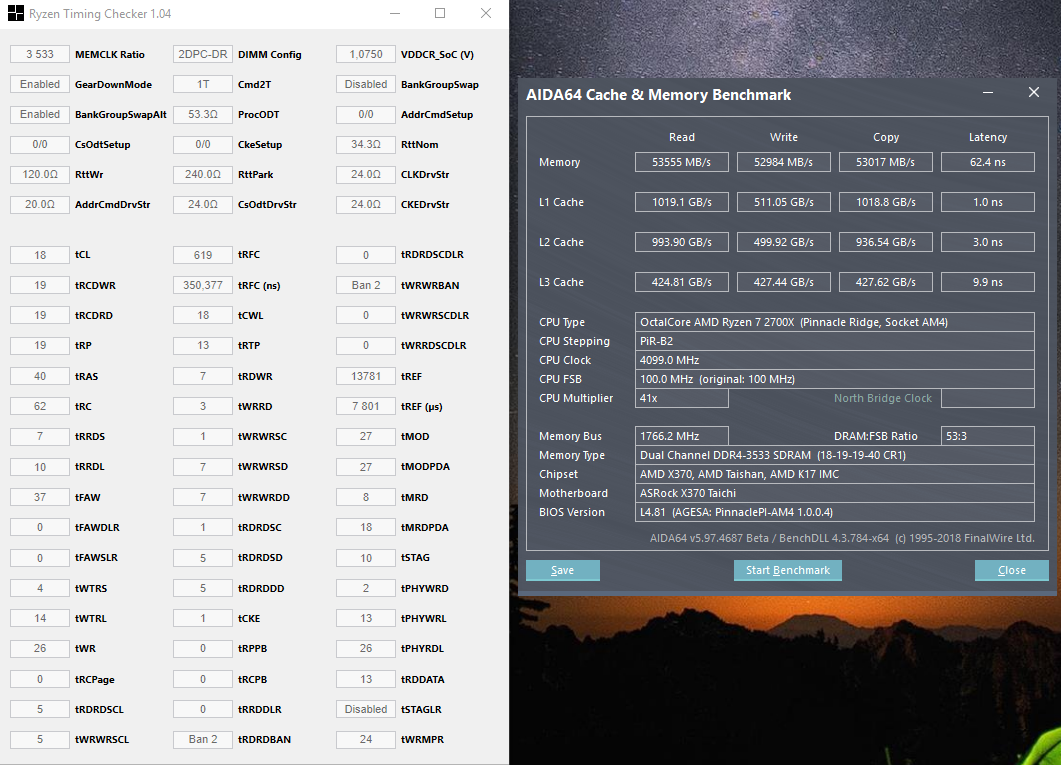This screenshot has width=1061, height=765.
Task: Click the tCWL value 18
Action: point(203,315)
